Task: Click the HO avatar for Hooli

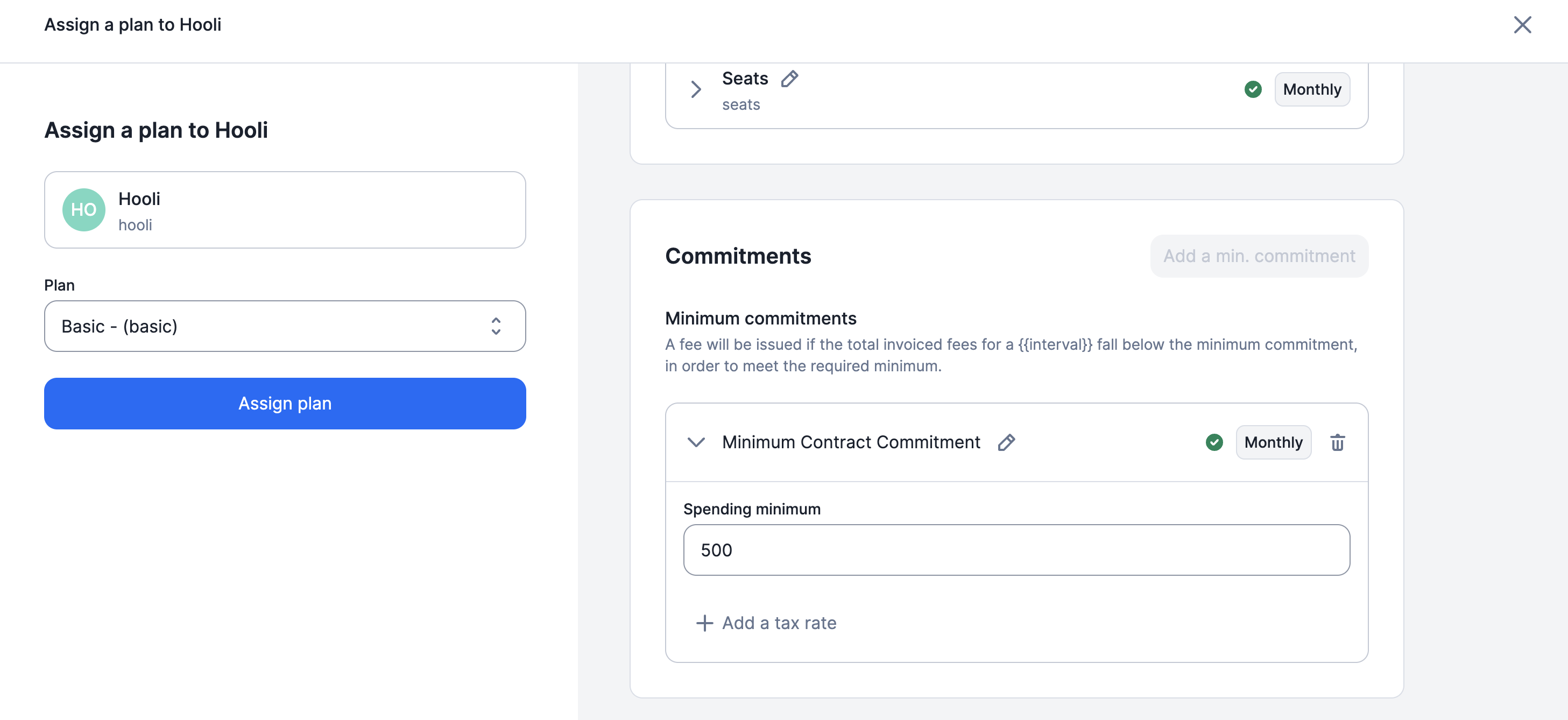Action: point(84,210)
